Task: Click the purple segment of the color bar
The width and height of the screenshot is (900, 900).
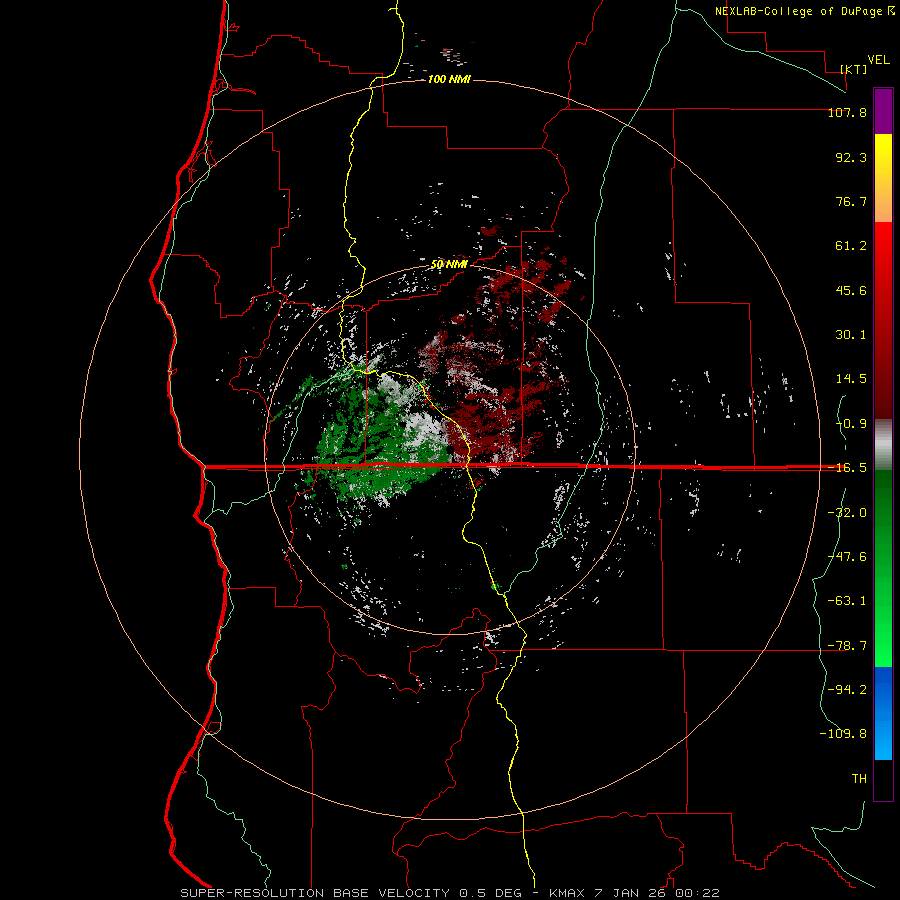Action: tap(883, 111)
